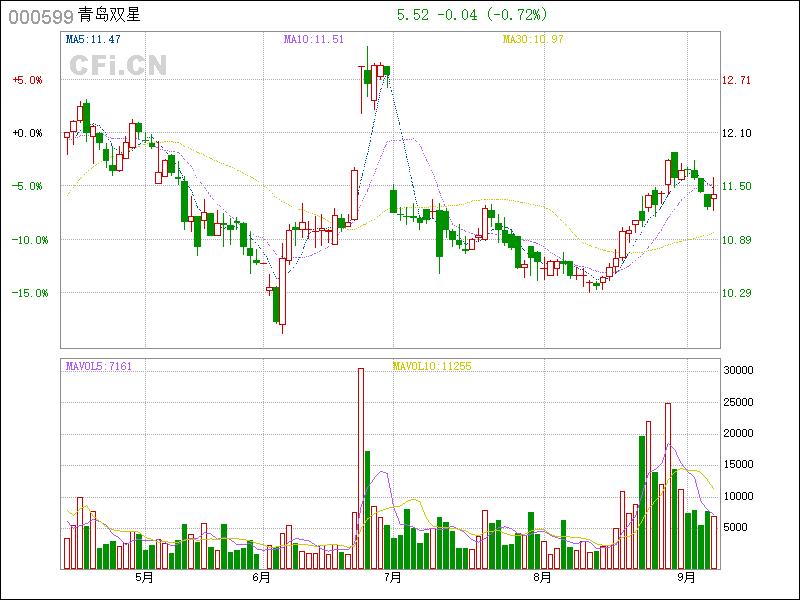
Task: Jump to the 9月 date marker
Action: [x=686, y=577]
